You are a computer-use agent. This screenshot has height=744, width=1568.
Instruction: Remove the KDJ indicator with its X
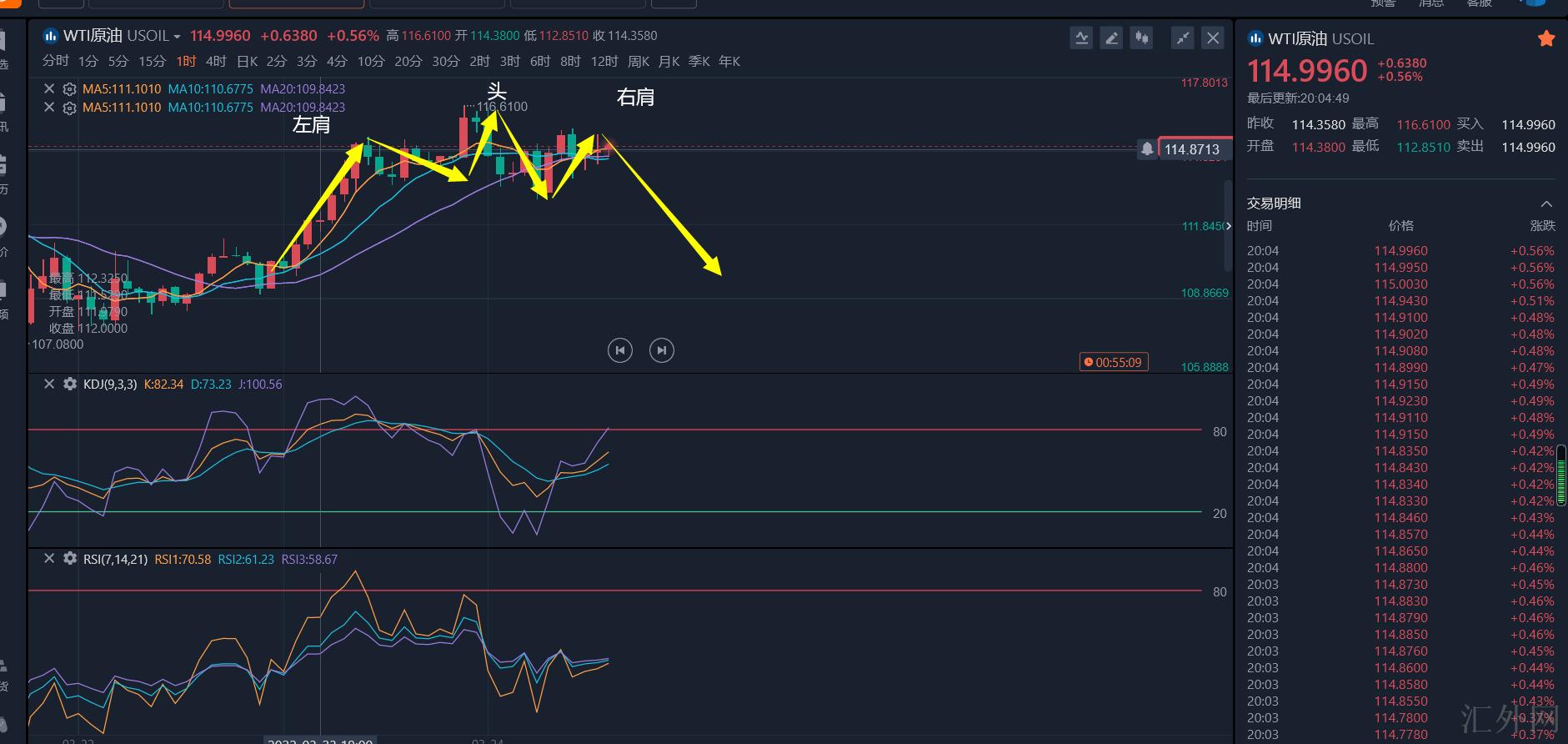pos(49,384)
